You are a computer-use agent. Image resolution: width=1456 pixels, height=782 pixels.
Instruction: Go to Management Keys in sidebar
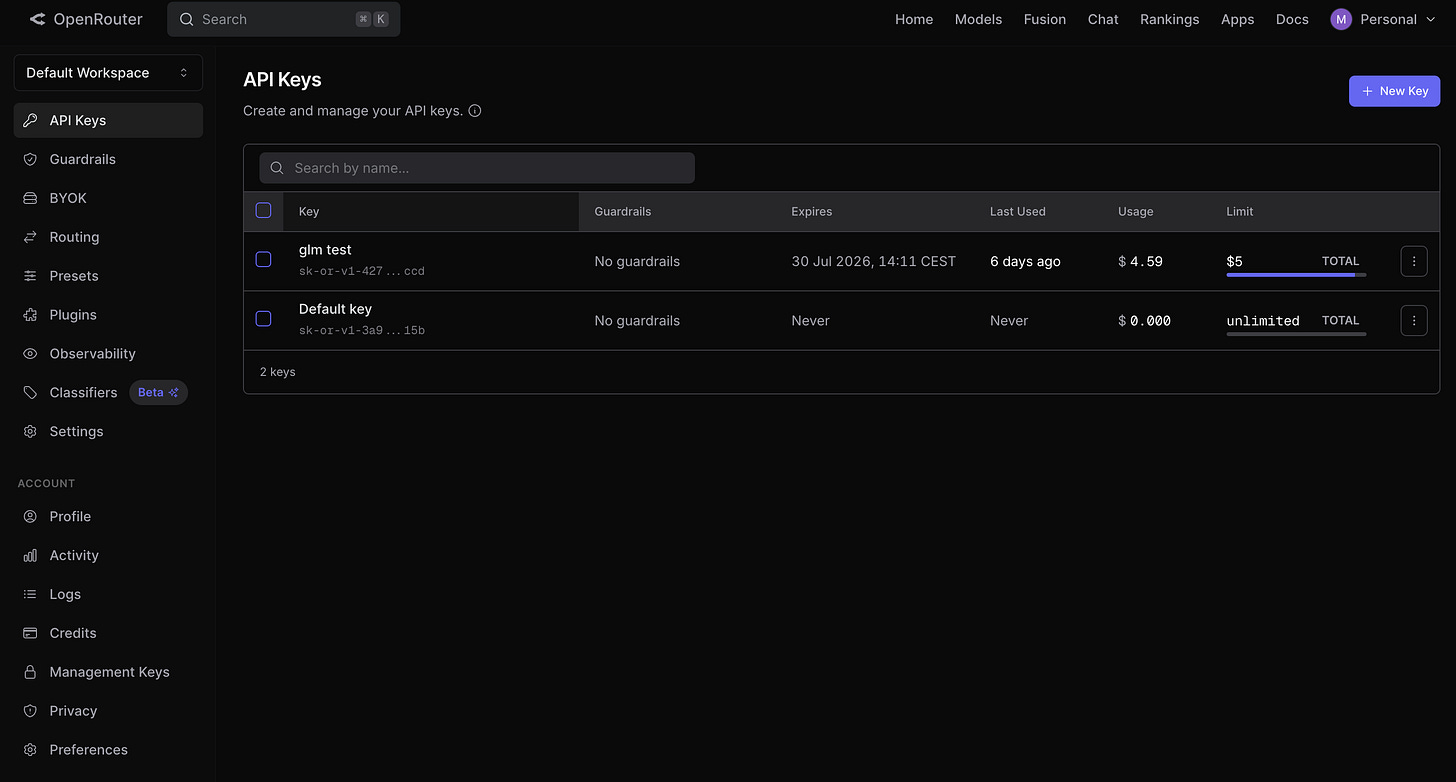click(x=108, y=672)
